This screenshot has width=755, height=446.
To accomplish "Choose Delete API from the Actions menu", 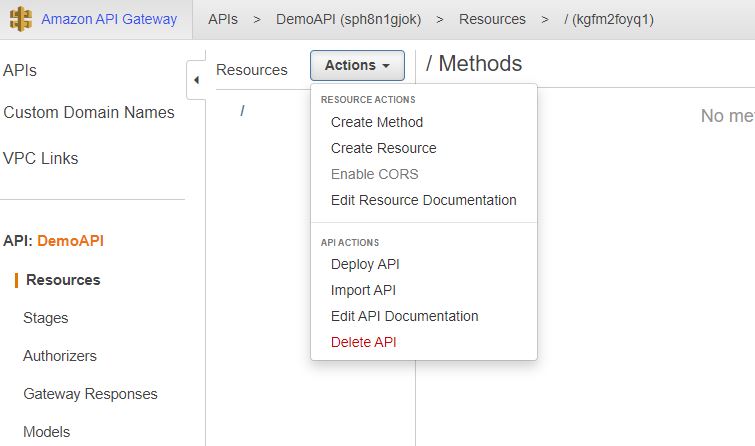I will pyautogui.click(x=364, y=342).
